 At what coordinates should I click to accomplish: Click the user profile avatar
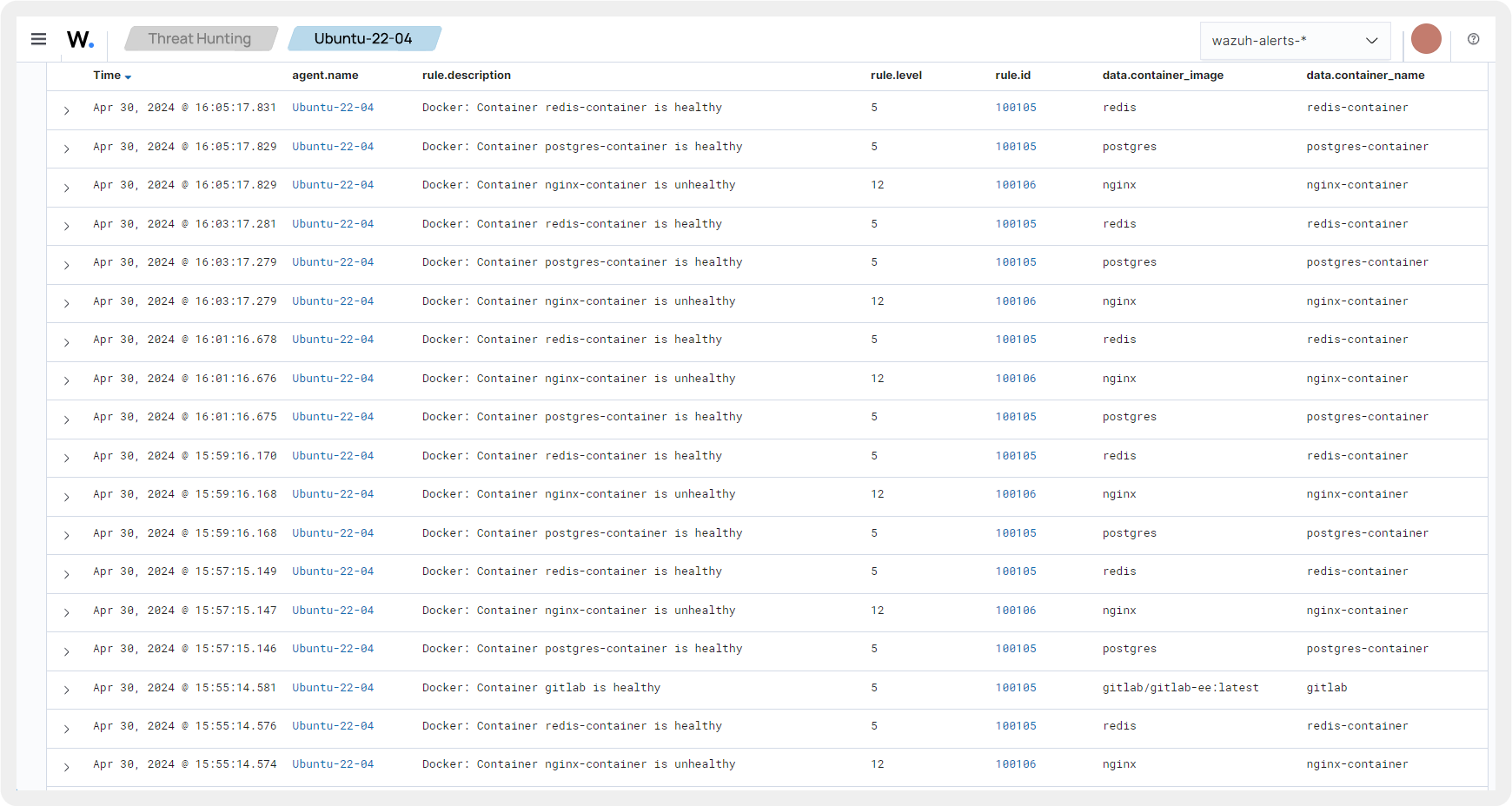point(1425,38)
